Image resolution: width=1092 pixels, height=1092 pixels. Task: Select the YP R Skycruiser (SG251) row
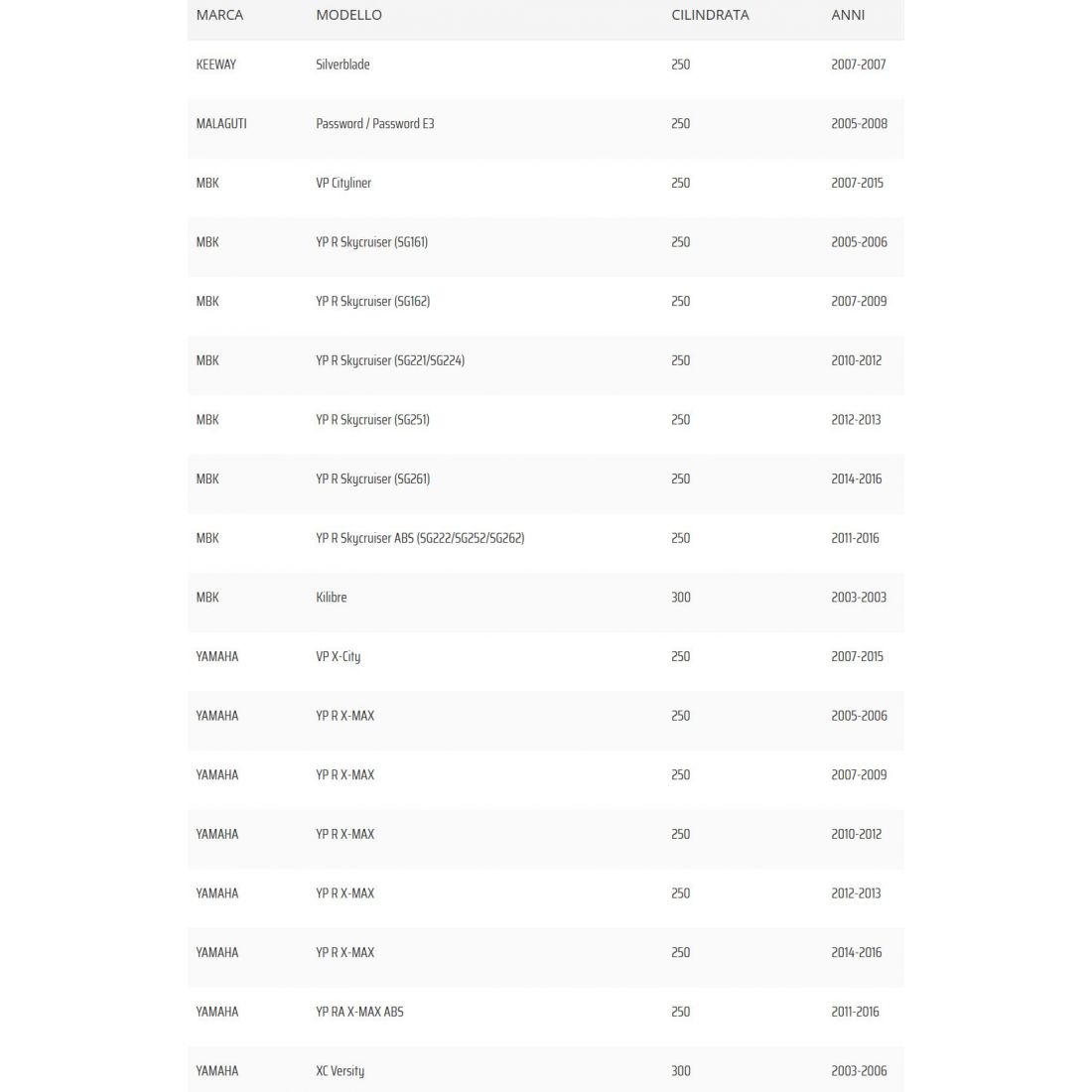point(372,420)
